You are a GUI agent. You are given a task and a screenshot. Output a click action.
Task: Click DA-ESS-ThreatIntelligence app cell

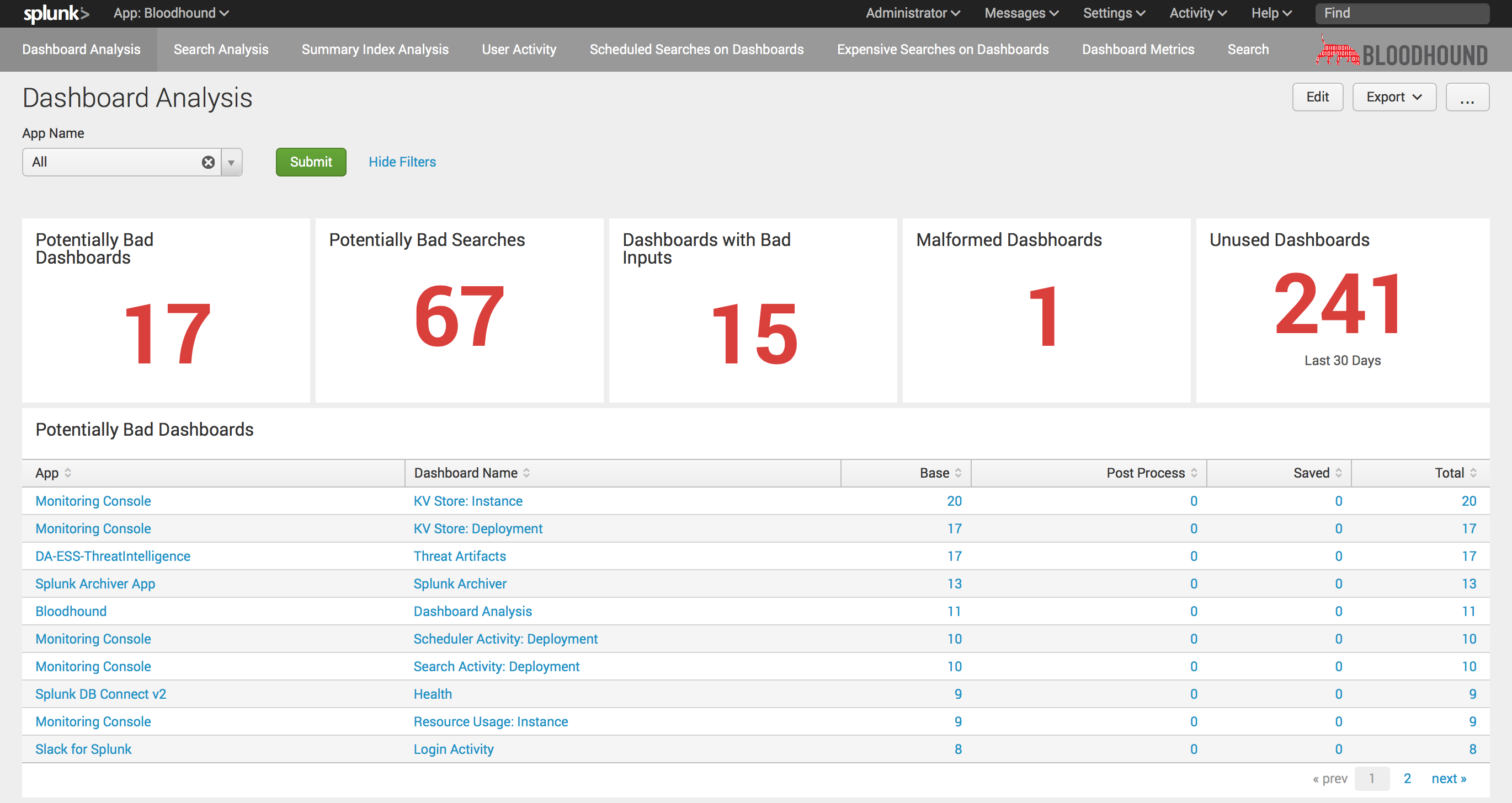113,556
